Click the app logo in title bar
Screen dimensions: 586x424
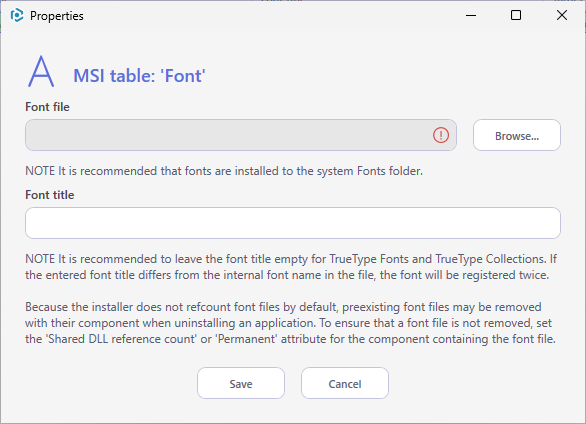point(17,16)
